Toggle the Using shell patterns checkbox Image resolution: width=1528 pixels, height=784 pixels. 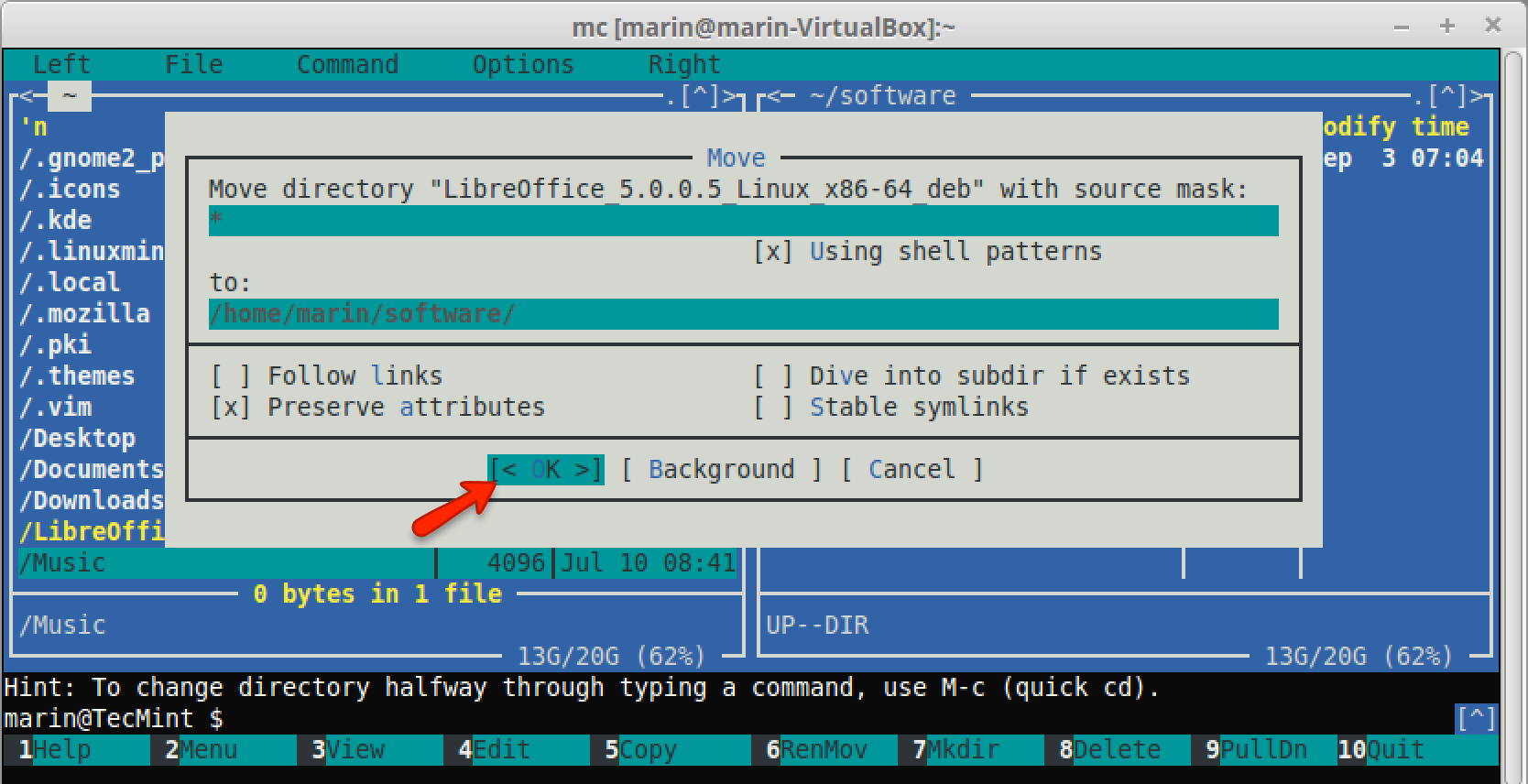tap(772, 252)
